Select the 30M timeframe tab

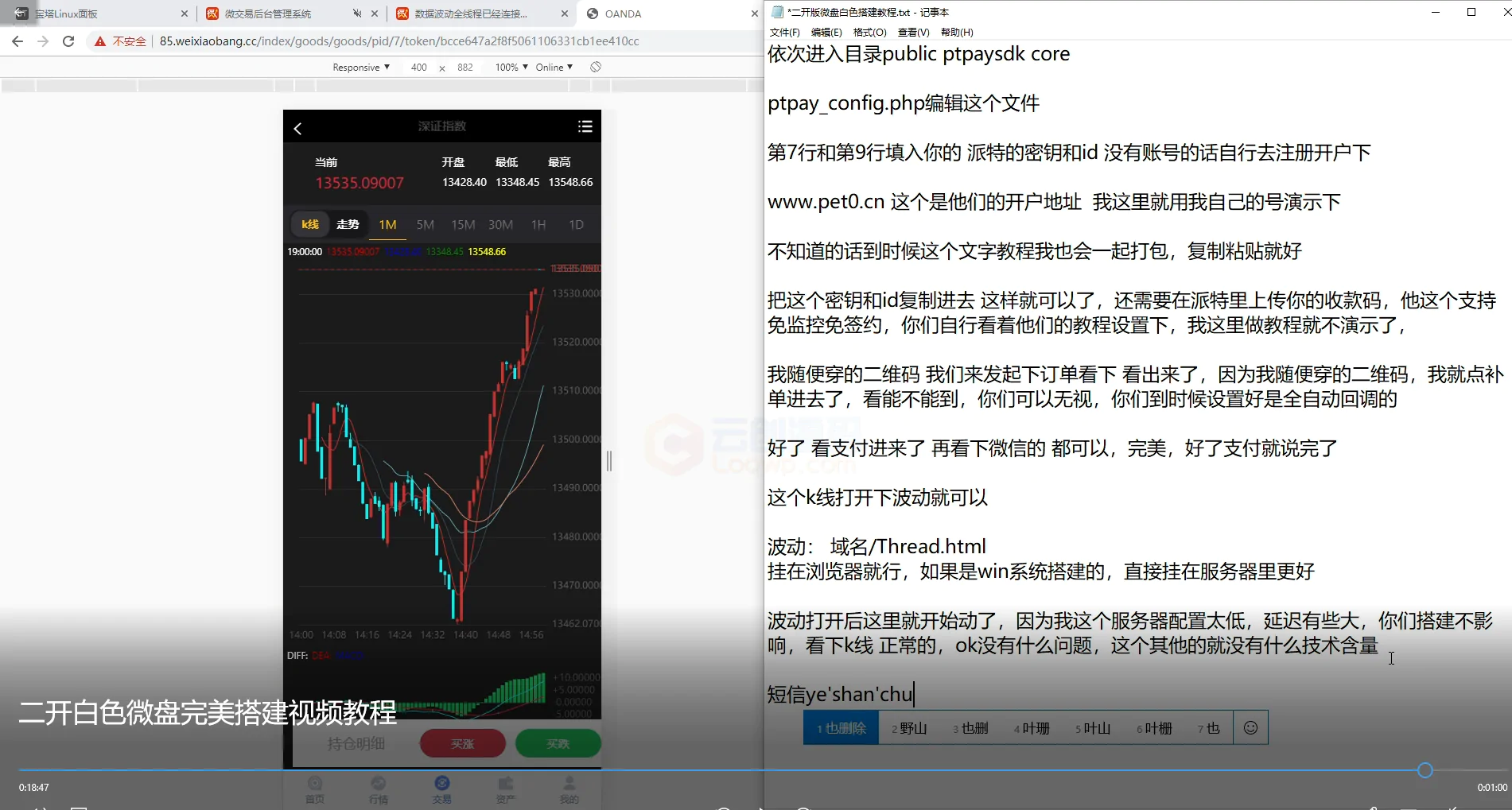pos(500,225)
